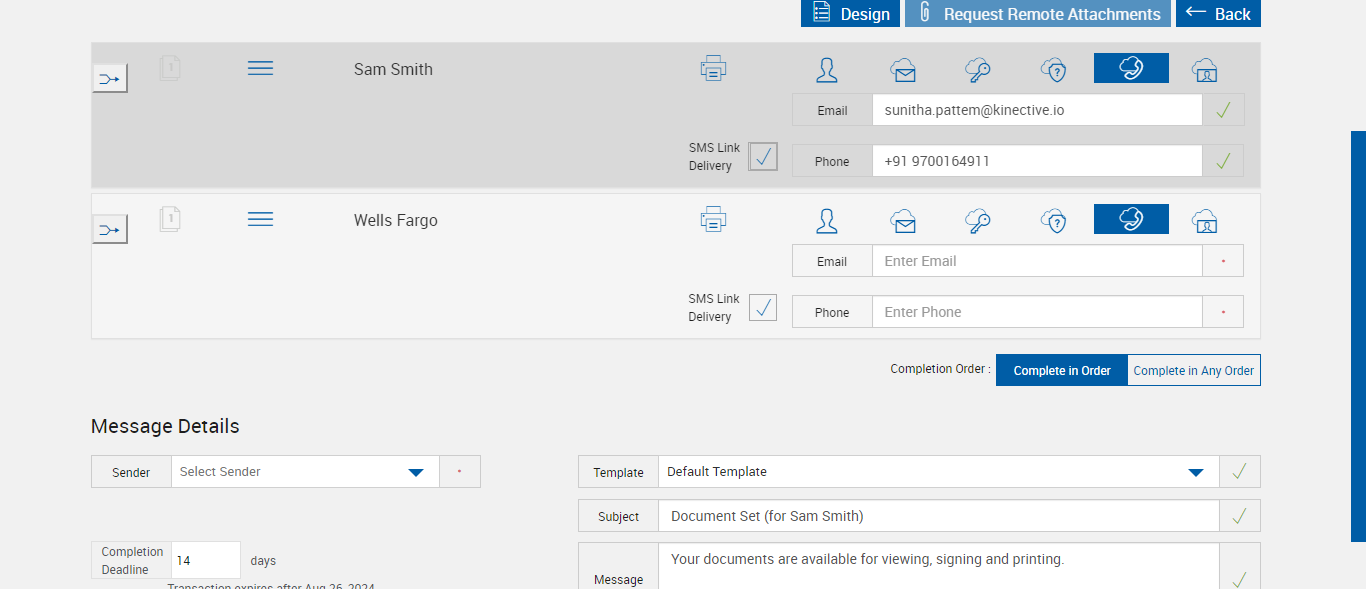Choose cloud email authentication for Sam Smith

coord(903,69)
